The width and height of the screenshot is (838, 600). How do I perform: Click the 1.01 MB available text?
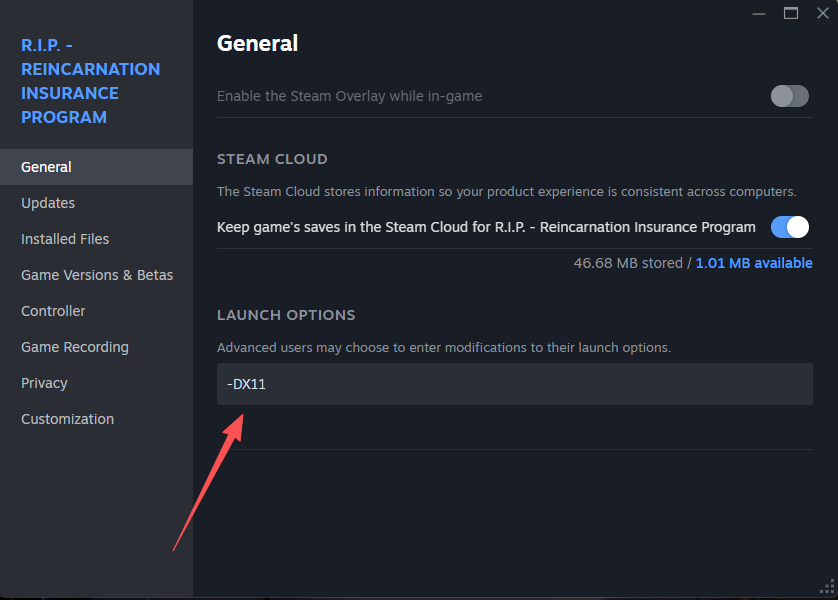pos(754,263)
